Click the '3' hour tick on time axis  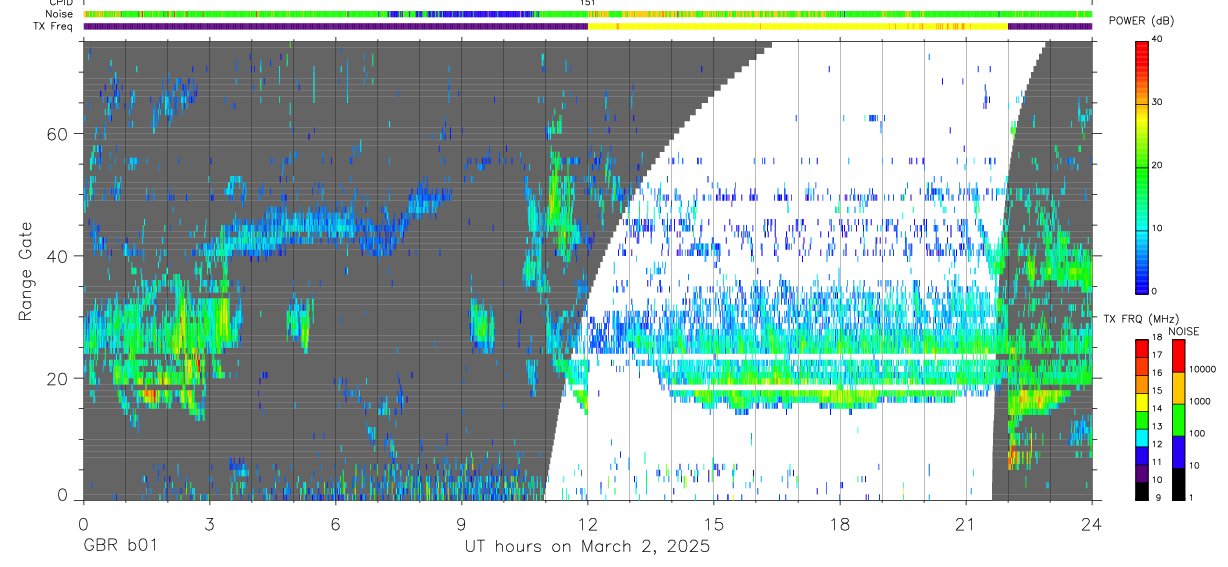pyautogui.click(x=209, y=523)
